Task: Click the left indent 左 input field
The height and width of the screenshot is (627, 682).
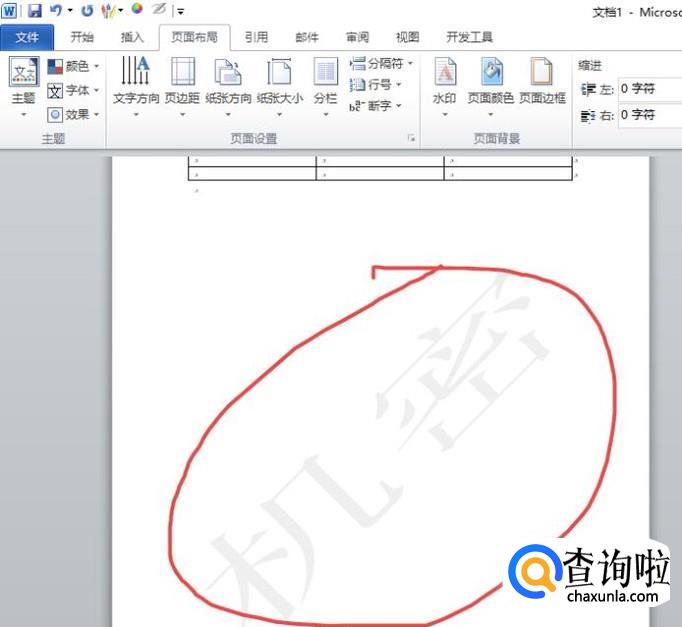Action: click(x=650, y=89)
